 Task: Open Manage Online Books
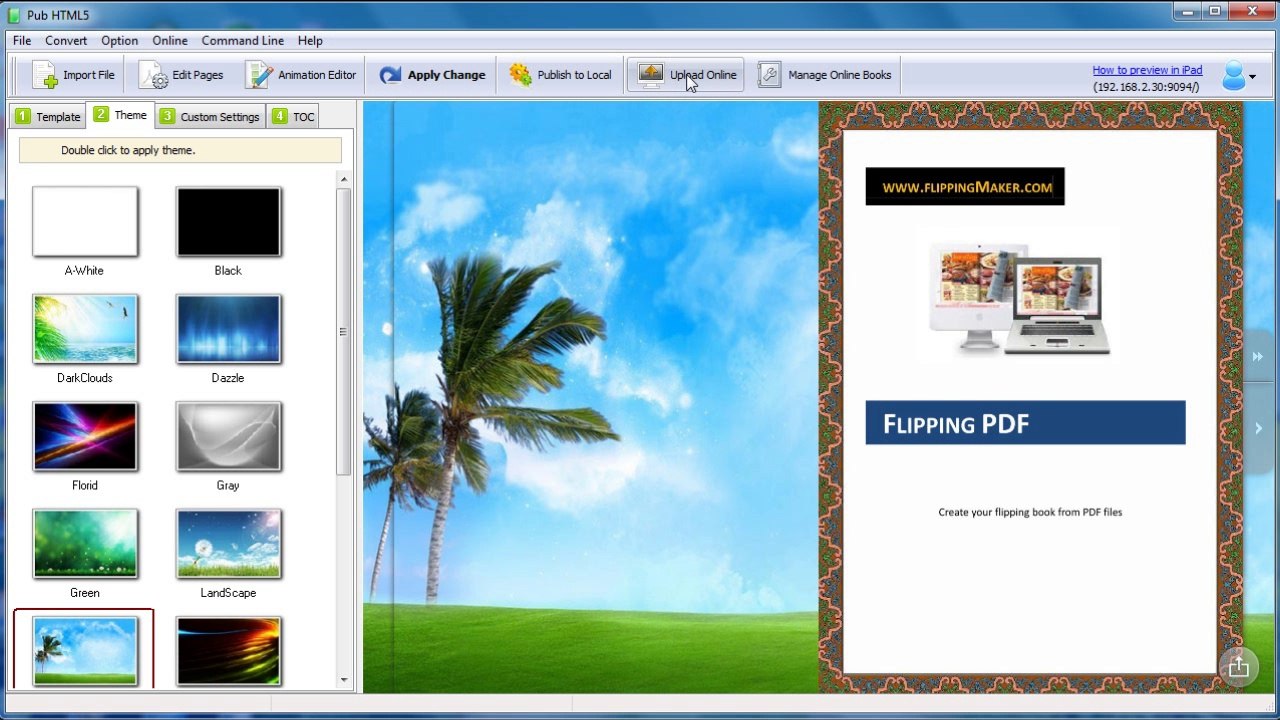tap(824, 75)
